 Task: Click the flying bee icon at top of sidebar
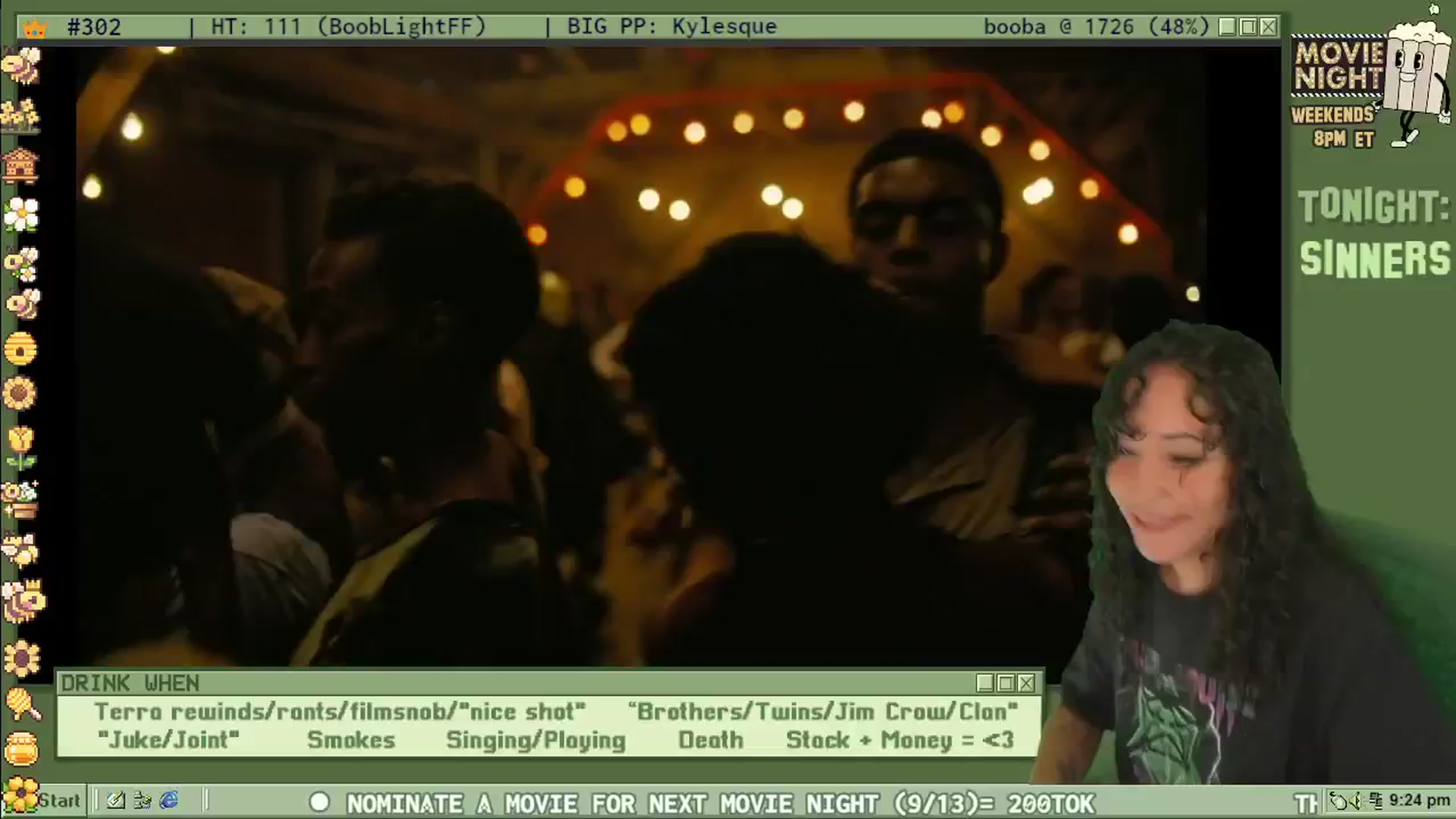(21, 67)
